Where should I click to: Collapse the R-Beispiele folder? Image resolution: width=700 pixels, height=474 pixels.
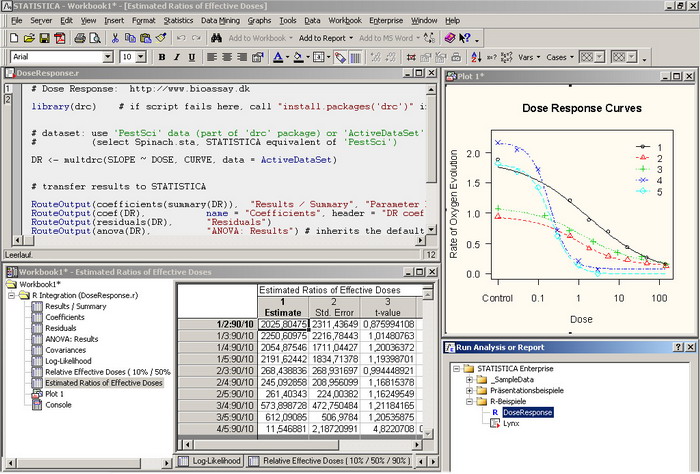pyautogui.click(x=469, y=402)
